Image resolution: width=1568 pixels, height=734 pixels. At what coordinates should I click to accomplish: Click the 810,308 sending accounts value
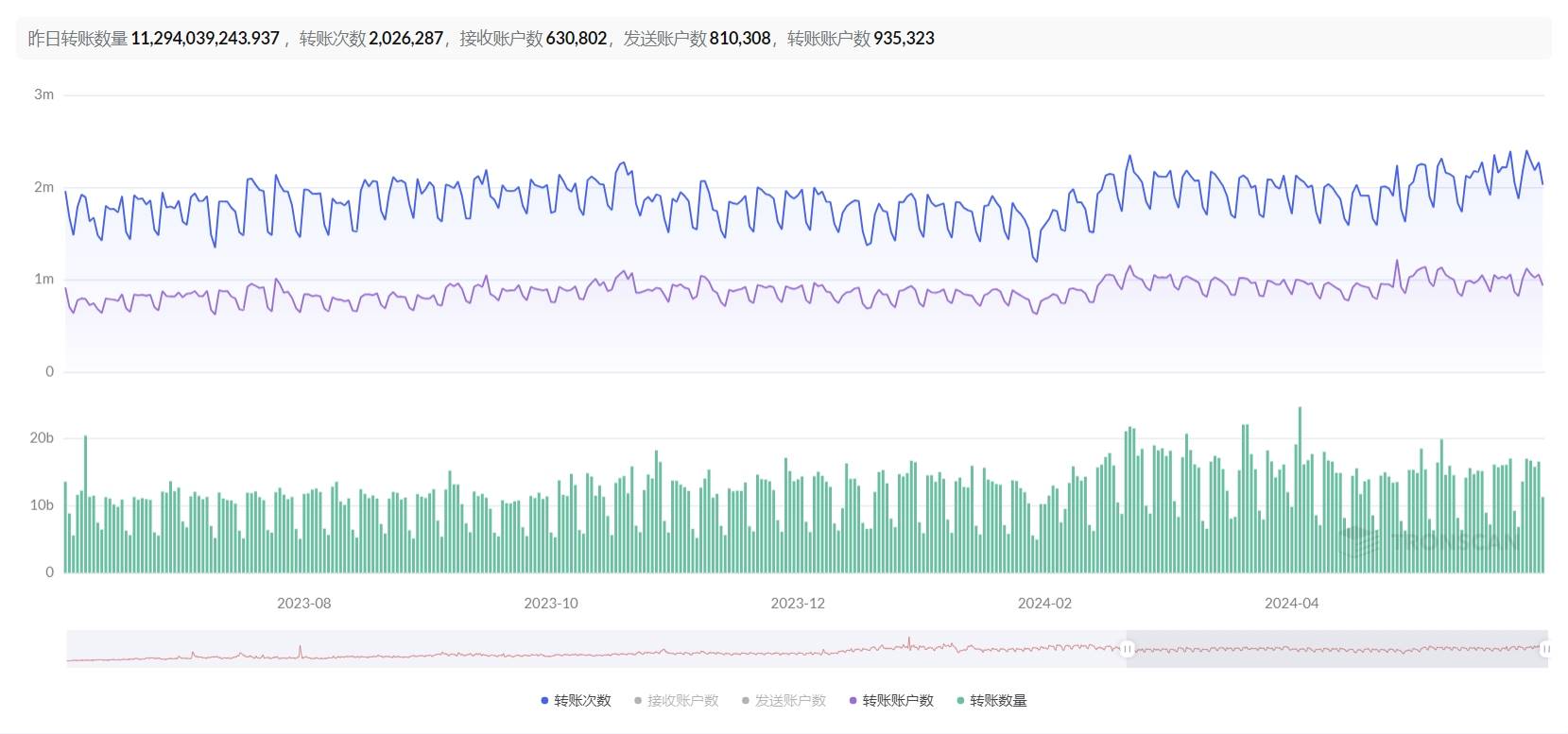coord(740,39)
